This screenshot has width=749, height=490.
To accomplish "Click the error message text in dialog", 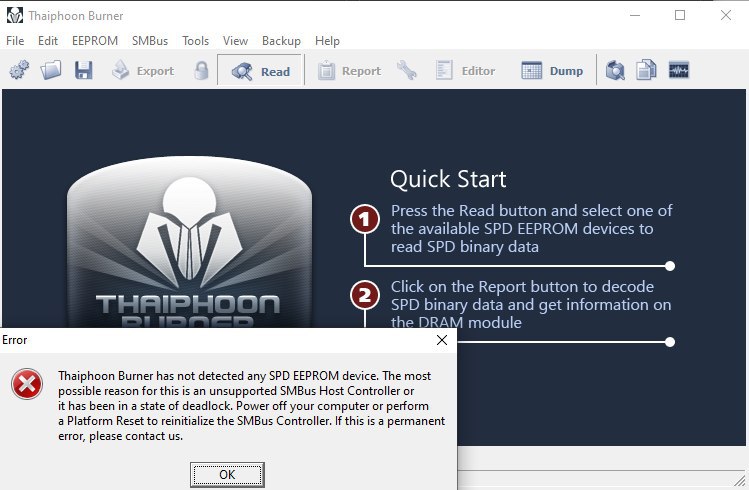I will coord(251,406).
